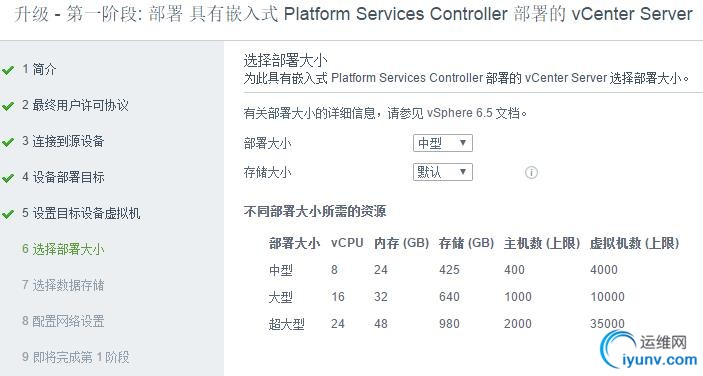This screenshot has width=703, height=376.
Task: Select step 8 配置网络设置
Action: click(63, 320)
